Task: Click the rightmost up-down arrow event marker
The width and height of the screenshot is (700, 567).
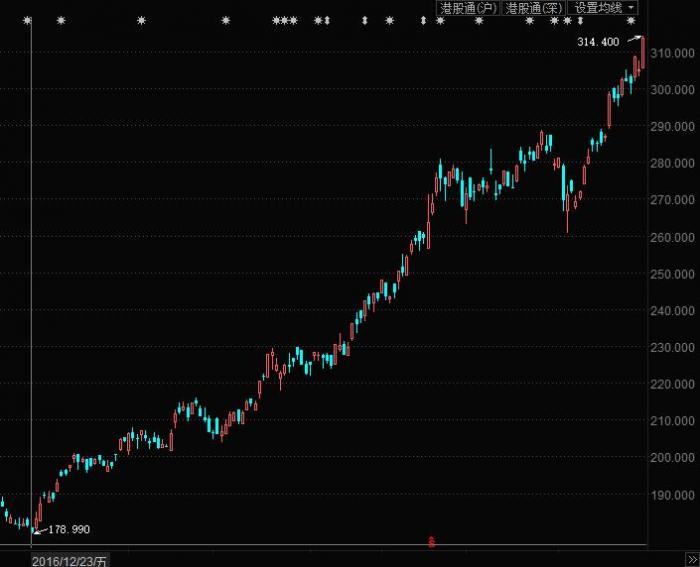Action: click(580, 21)
